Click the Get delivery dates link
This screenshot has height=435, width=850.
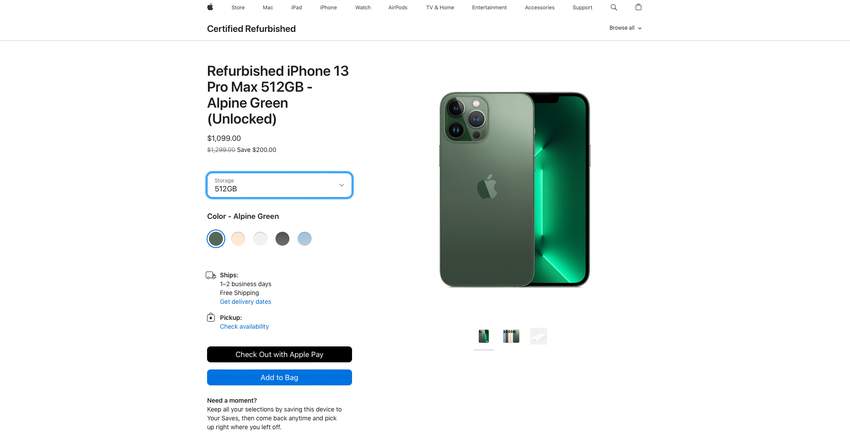point(245,302)
